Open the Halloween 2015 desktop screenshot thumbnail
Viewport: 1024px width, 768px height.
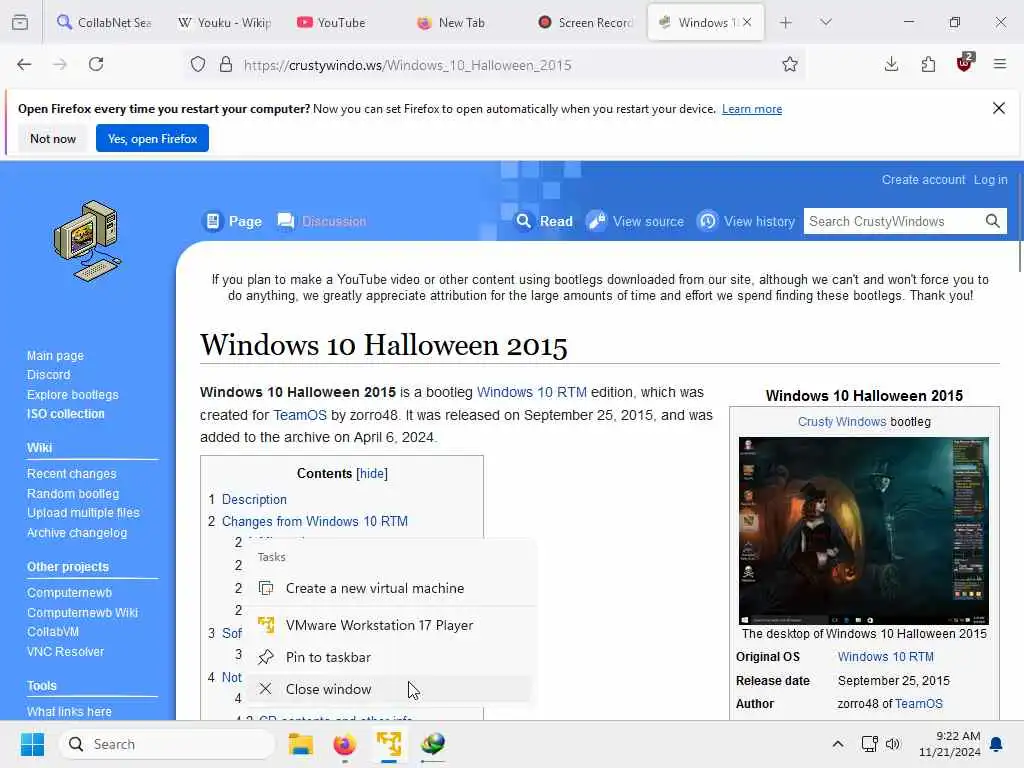[863, 531]
